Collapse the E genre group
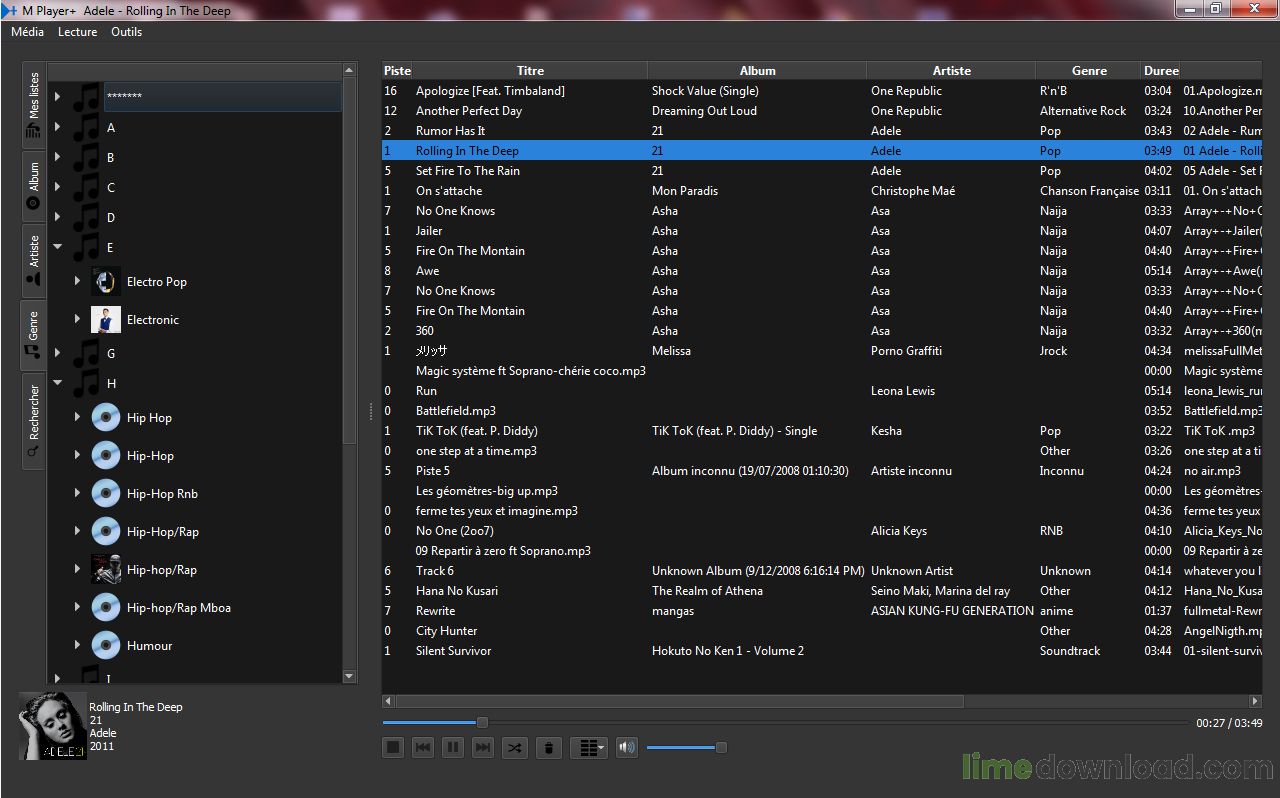The width and height of the screenshot is (1280, 798). pos(58,246)
